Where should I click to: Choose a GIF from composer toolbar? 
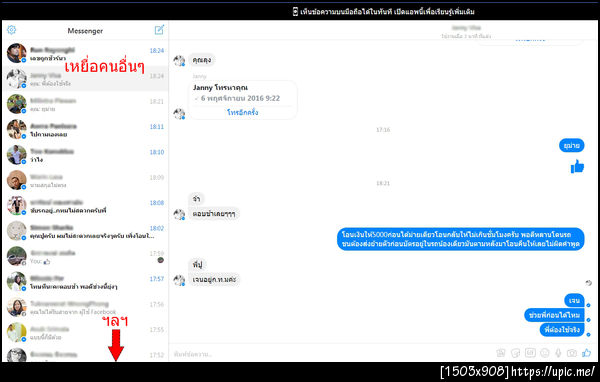pos(530,353)
